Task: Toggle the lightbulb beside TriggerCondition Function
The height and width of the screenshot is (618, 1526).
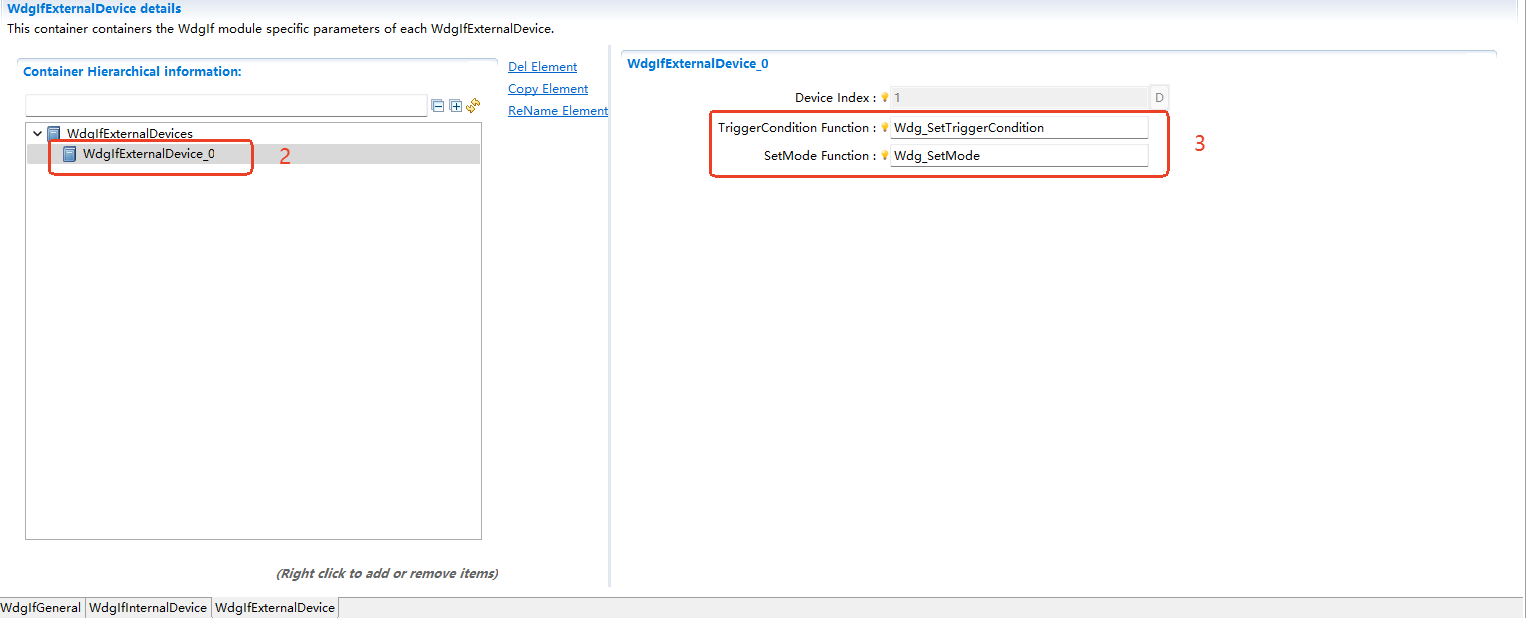Action: pos(884,127)
